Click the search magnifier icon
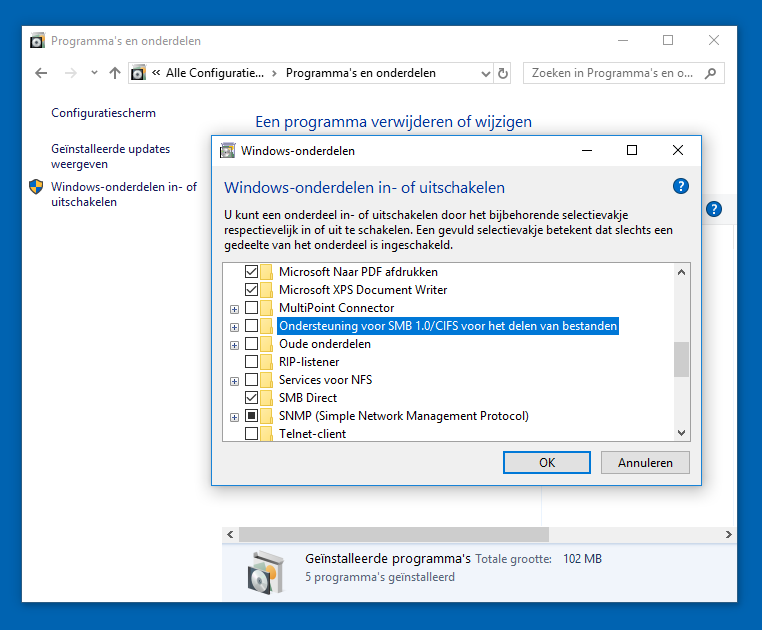This screenshot has height=630, width=762. 710,73
